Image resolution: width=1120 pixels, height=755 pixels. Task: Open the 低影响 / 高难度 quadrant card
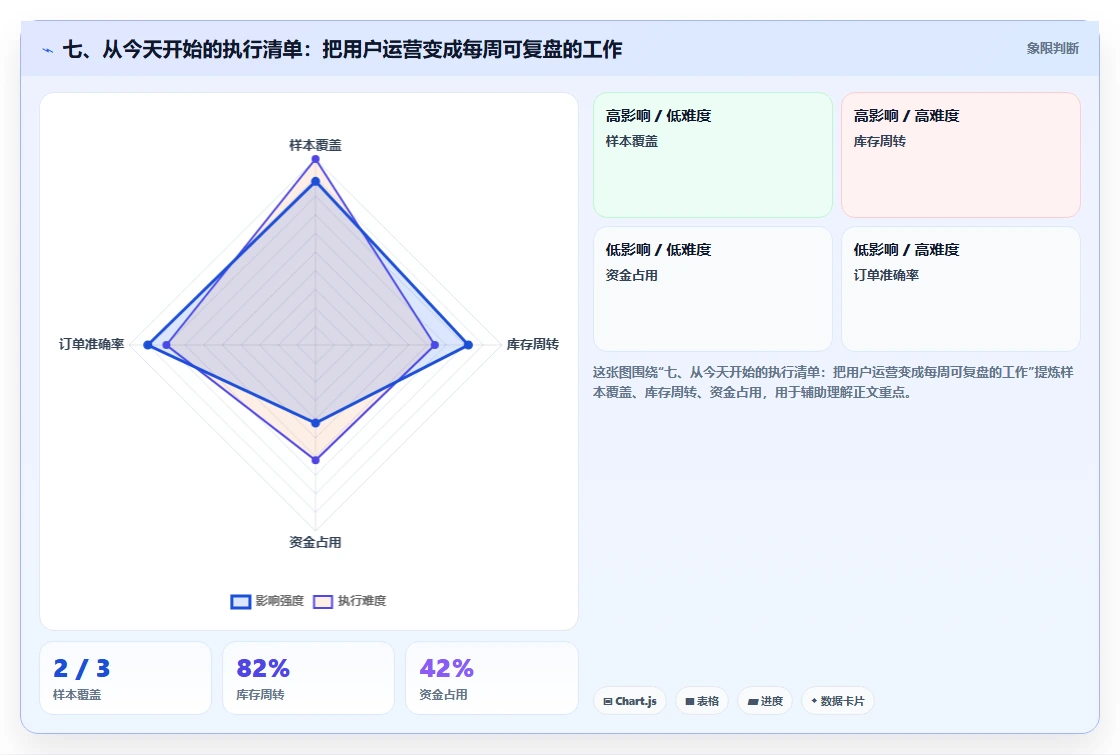tap(961, 289)
